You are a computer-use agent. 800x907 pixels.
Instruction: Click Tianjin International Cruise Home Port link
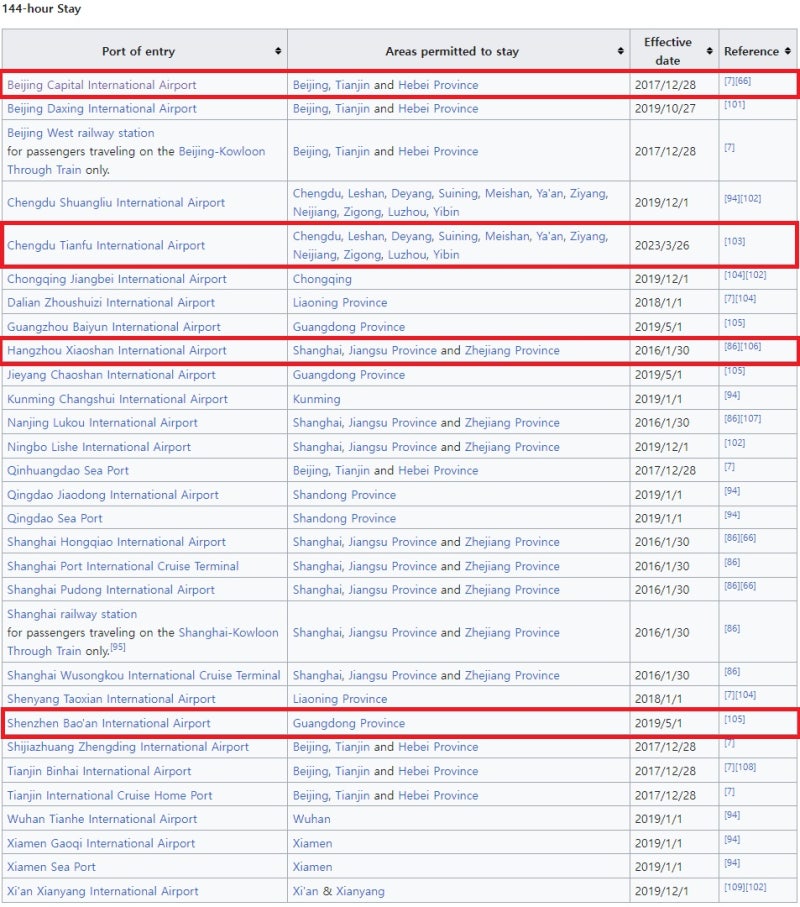(110, 795)
